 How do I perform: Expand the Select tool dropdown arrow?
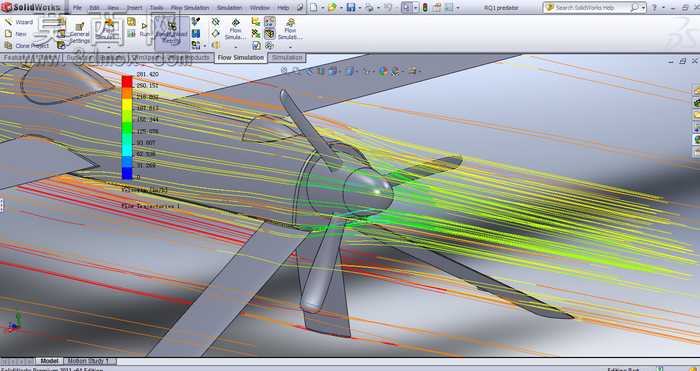(x=415, y=8)
